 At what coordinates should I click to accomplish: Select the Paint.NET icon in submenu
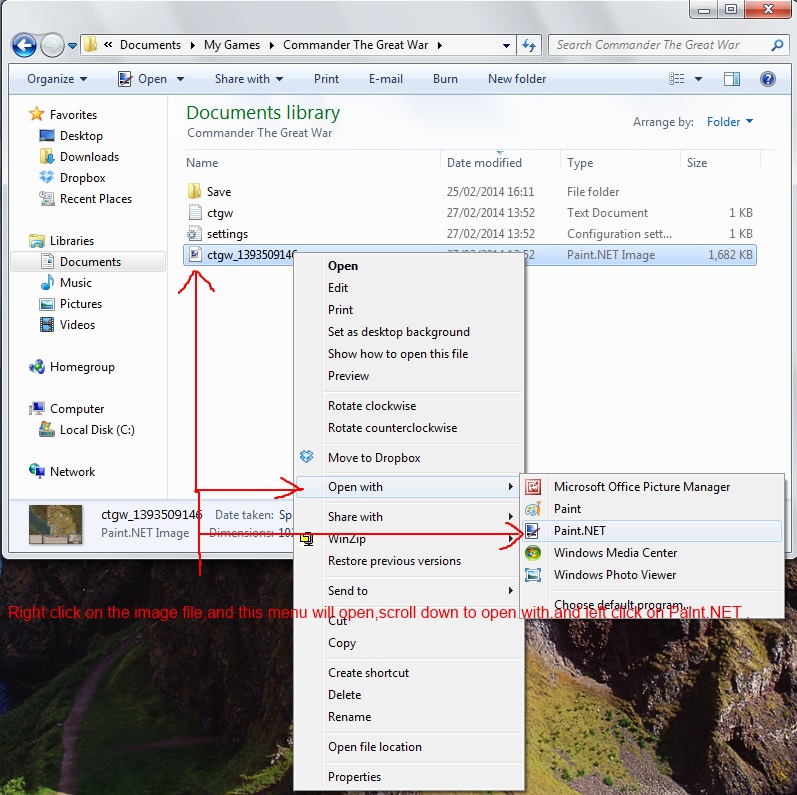coord(533,531)
